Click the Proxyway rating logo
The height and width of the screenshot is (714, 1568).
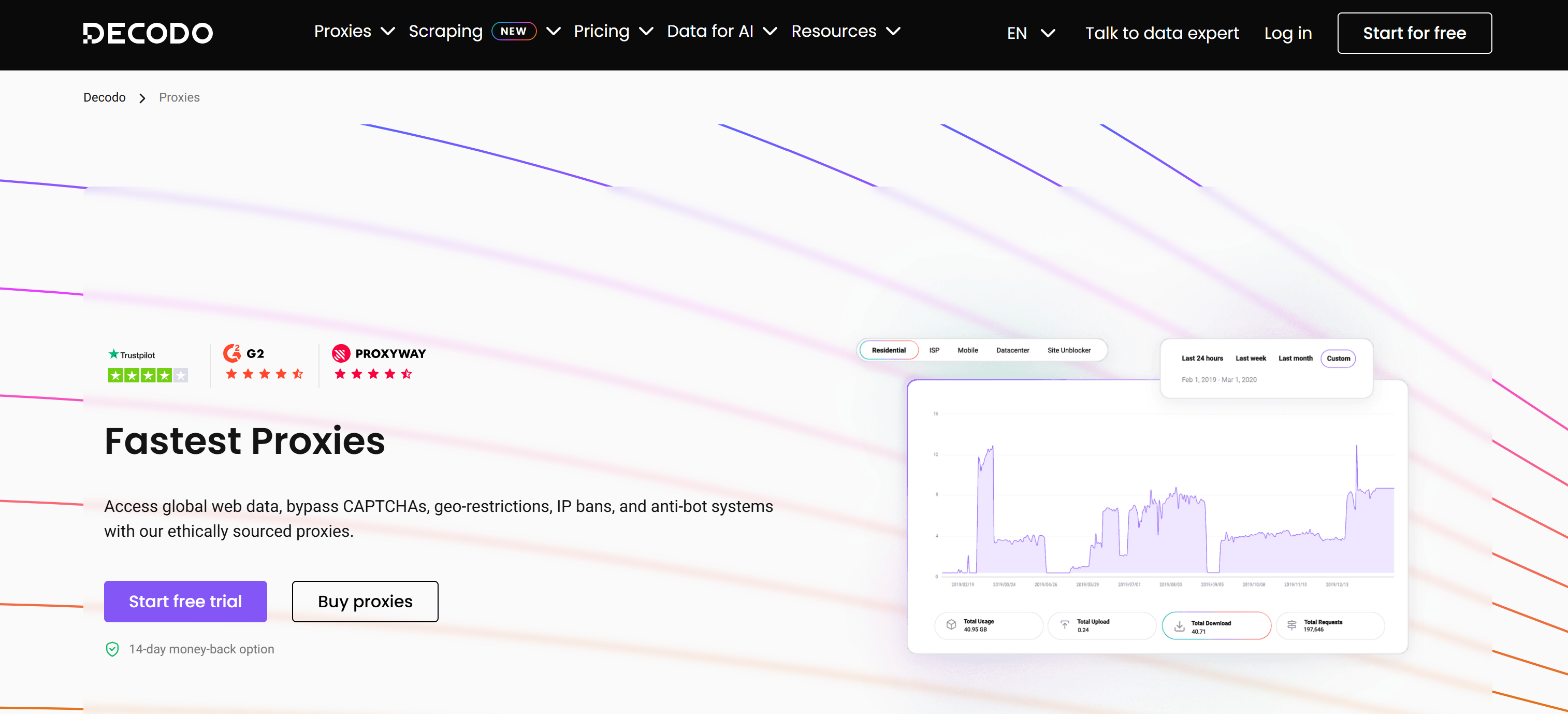[379, 353]
